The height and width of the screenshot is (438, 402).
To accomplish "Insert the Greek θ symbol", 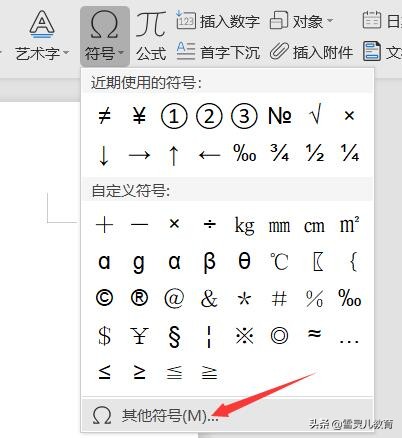I will [x=244, y=261].
